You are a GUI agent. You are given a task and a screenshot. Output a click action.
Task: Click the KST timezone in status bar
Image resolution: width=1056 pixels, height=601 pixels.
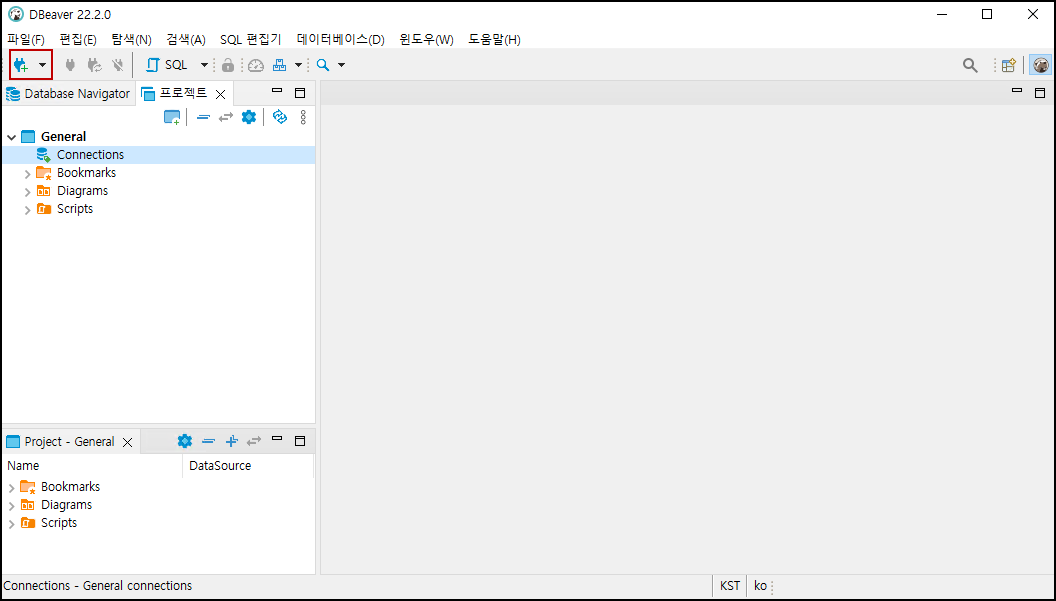point(729,586)
